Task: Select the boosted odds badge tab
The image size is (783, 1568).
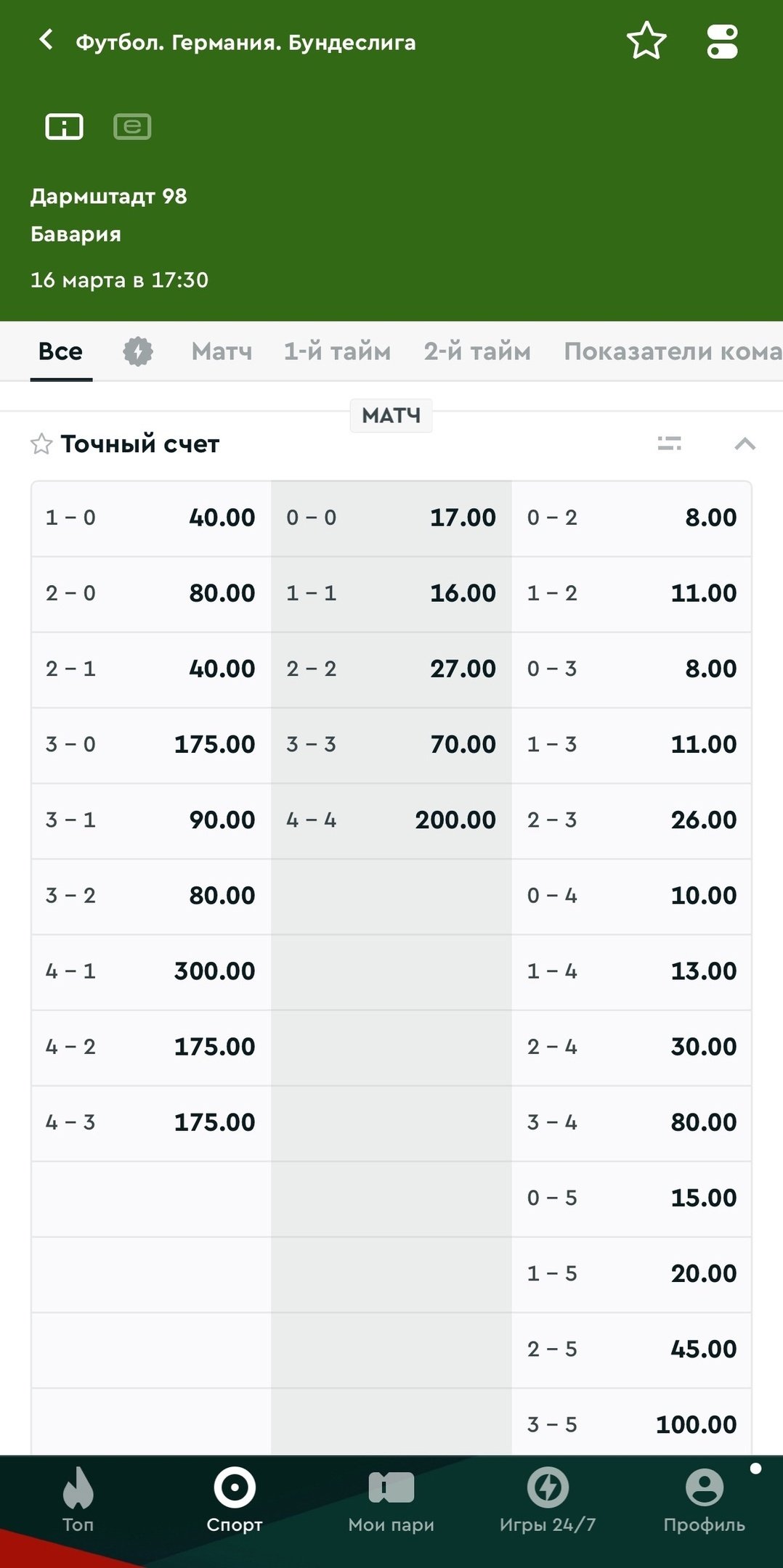Action: (138, 352)
